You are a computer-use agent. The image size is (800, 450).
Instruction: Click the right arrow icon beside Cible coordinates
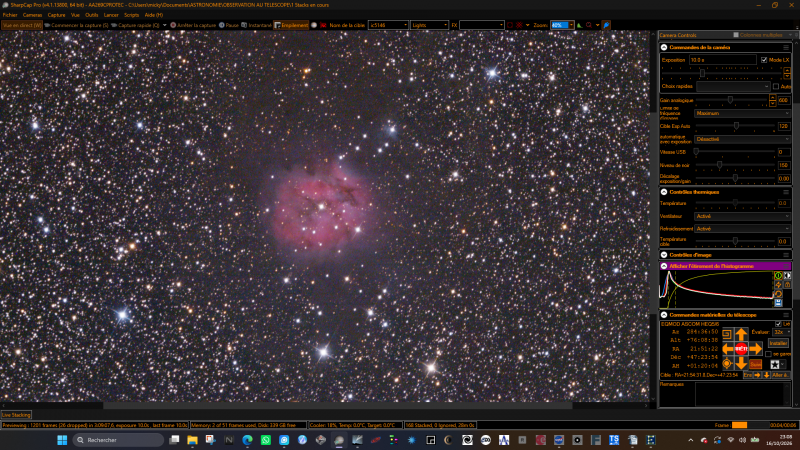[757, 375]
